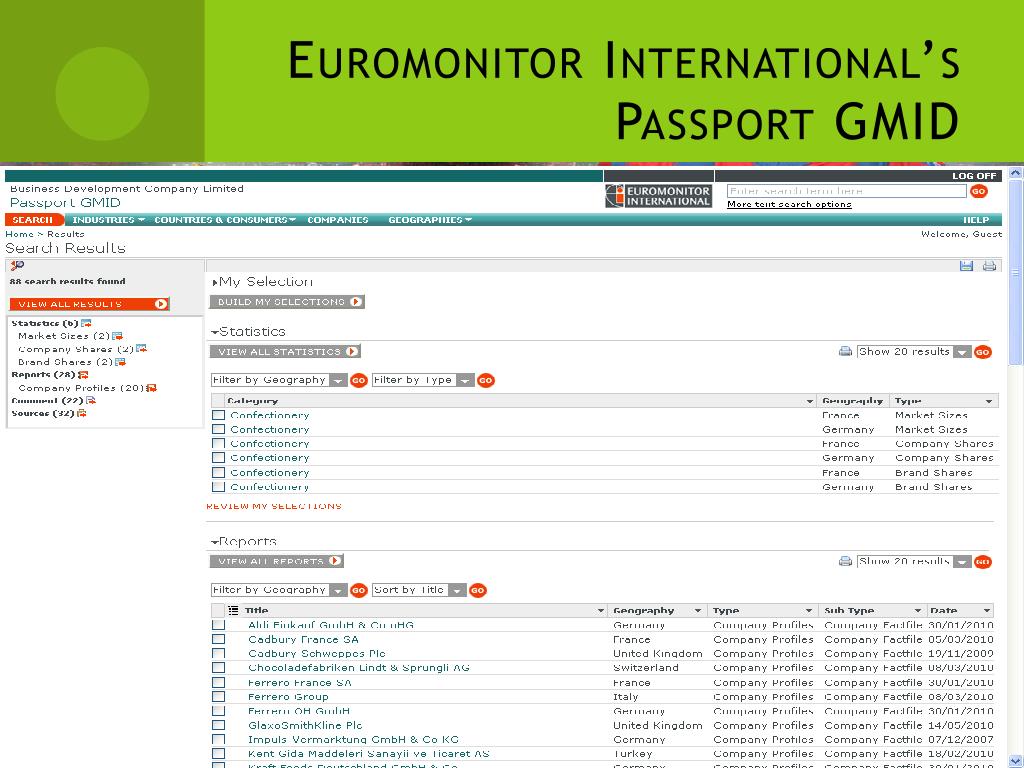Click REVIEW MY SELECTIONS link
Viewport: 1024px width, 768px height.
tap(274, 506)
